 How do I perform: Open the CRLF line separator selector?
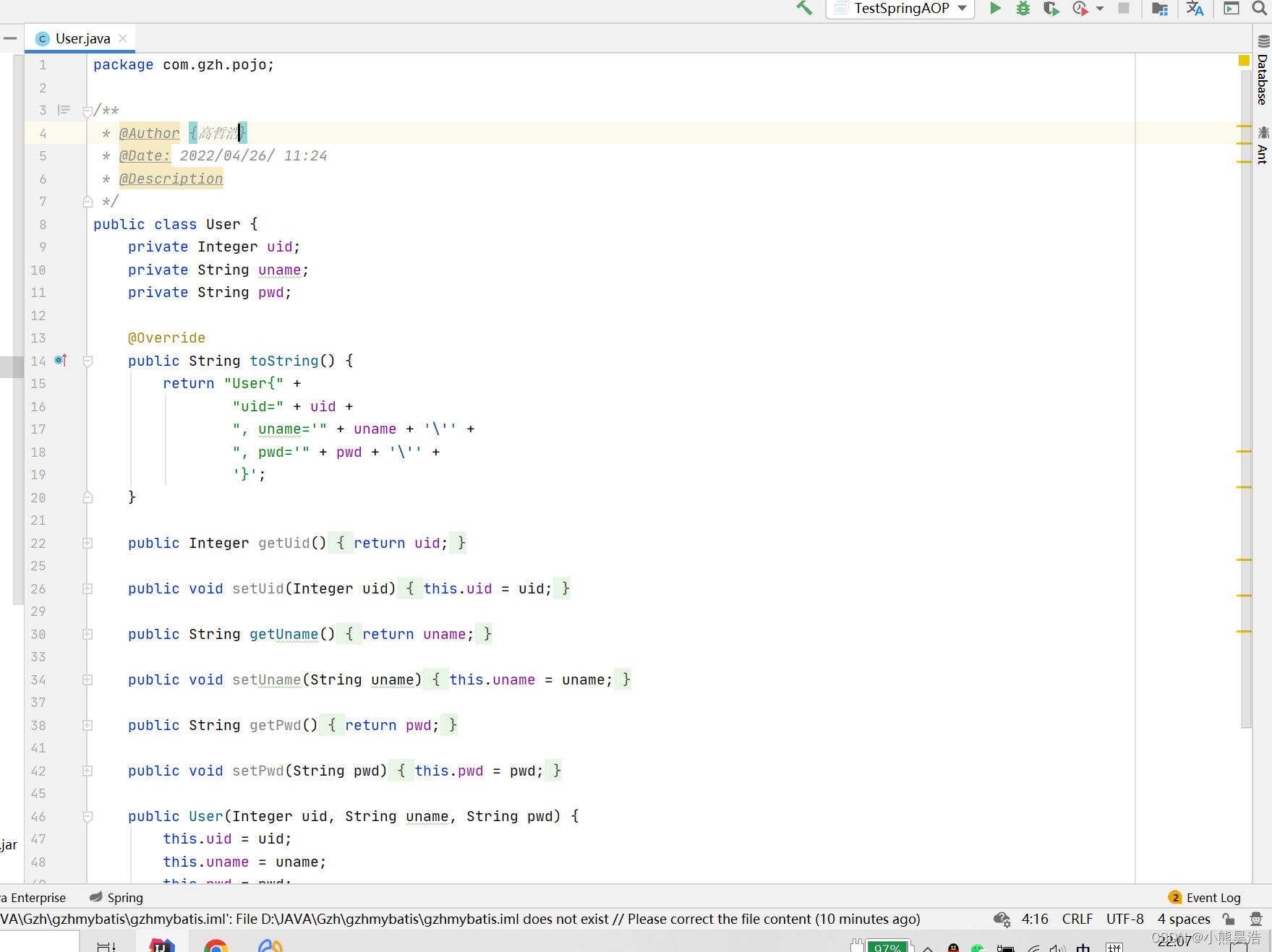[x=1077, y=919]
